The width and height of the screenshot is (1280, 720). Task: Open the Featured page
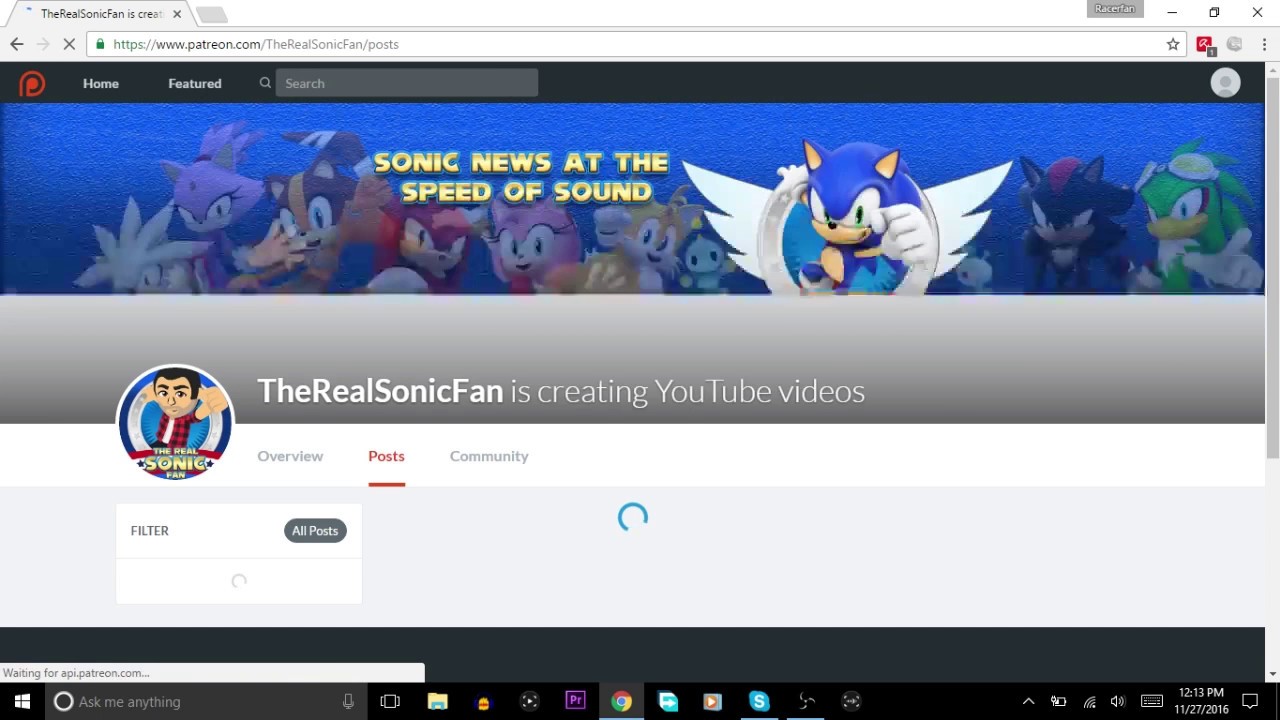(x=195, y=83)
